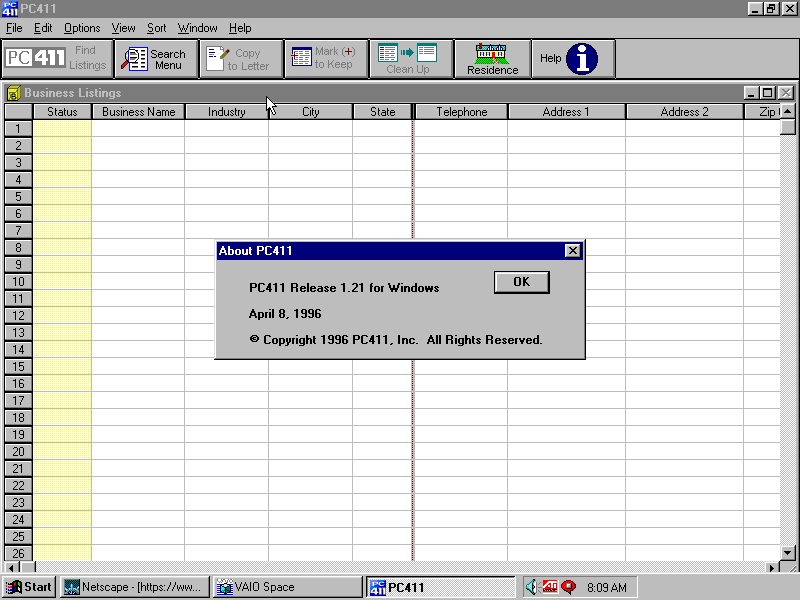Switch to Netscape taskbar window
This screenshot has height=600, width=800.
tap(134, 587)
